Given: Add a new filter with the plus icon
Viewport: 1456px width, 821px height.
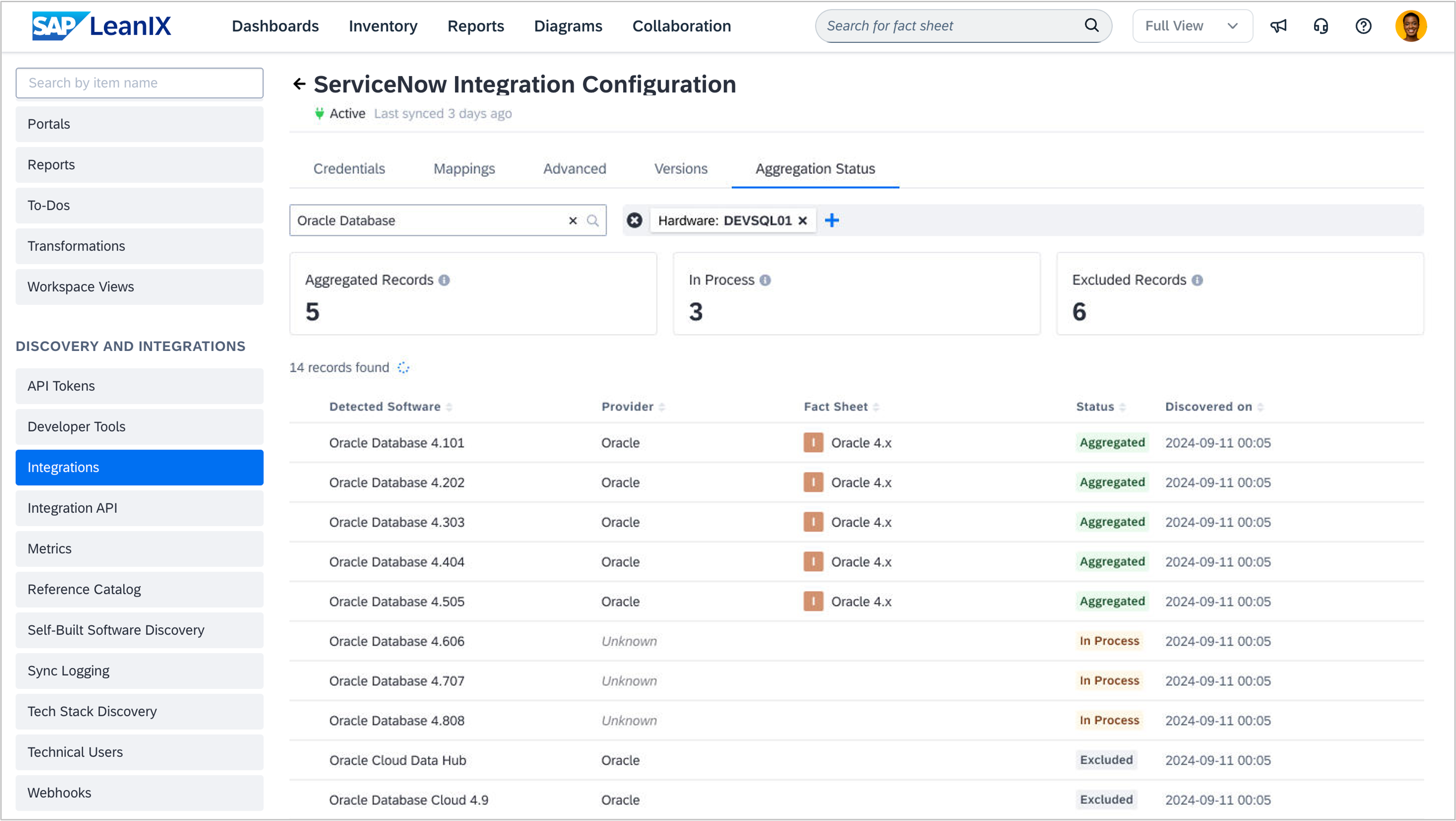Looking at the screenshot, I should [x=832, y=220].
